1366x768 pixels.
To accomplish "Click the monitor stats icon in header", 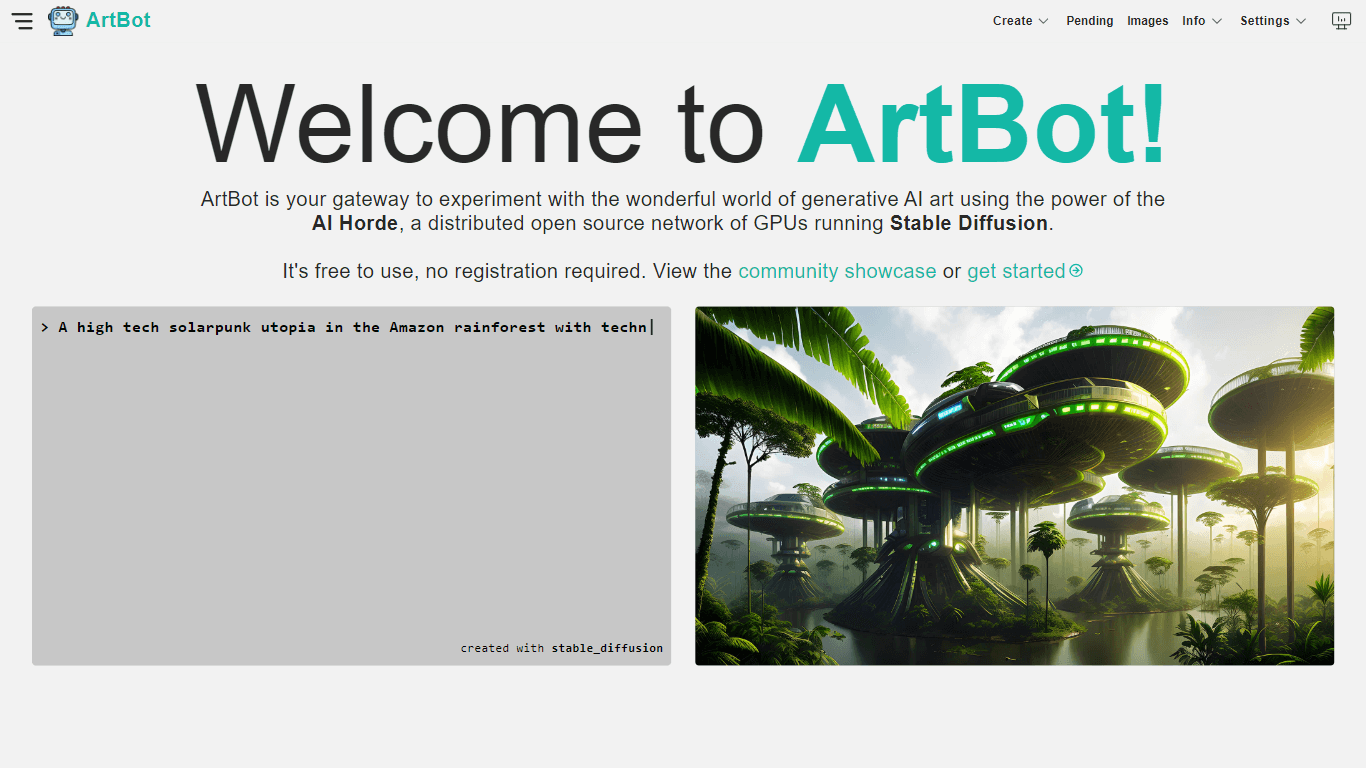I will pyautogui.click(x=1341, y=21).
